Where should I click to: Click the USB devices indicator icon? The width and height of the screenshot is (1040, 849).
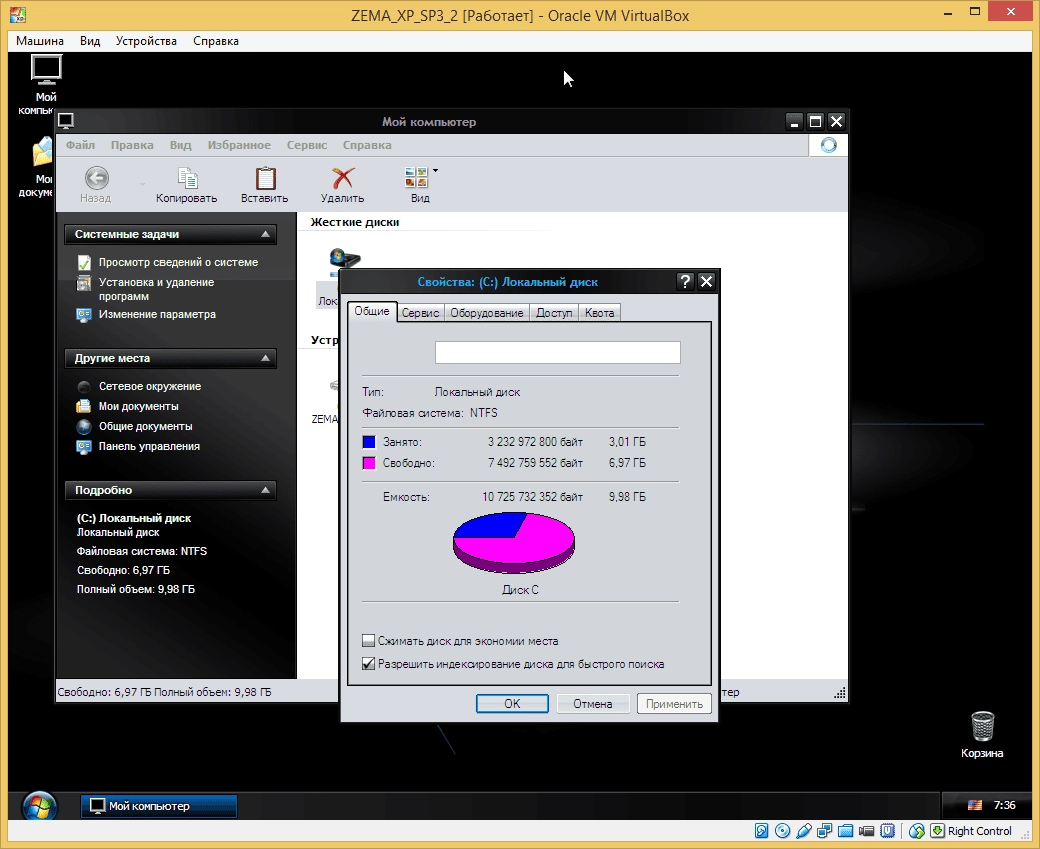click(x=804, y=830)
